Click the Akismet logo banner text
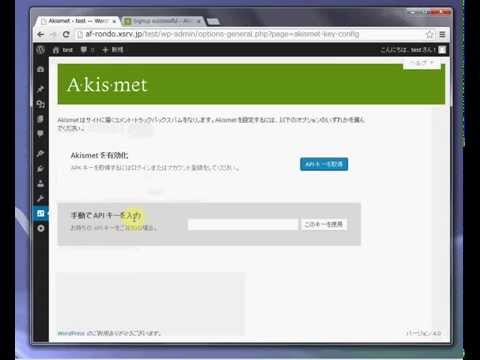Screen dimensions: 480x360 [107, 85]
